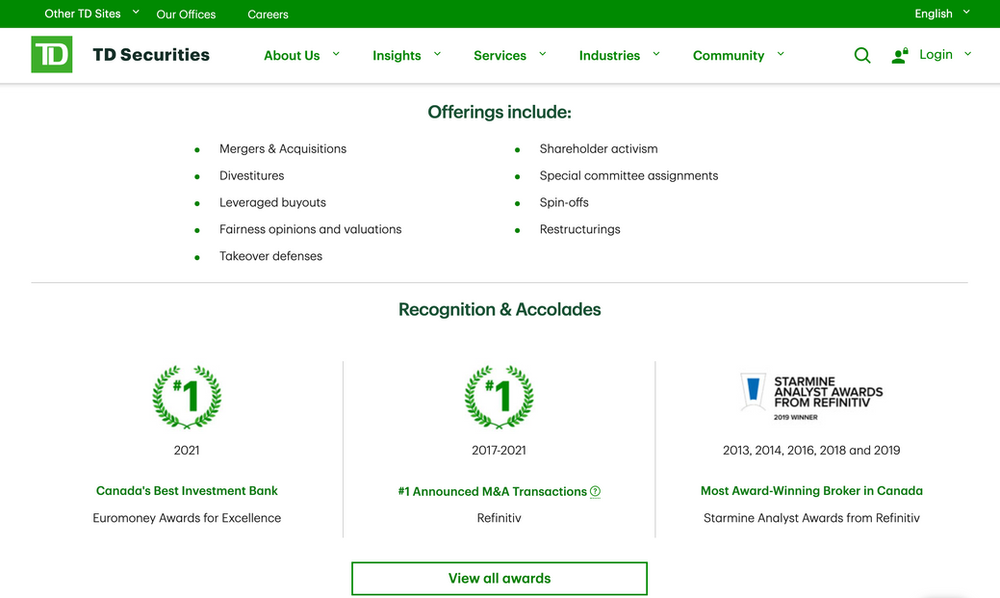Click the Login account person icon
Viewport: 1000px width, 598px height.
pos(897,55)
